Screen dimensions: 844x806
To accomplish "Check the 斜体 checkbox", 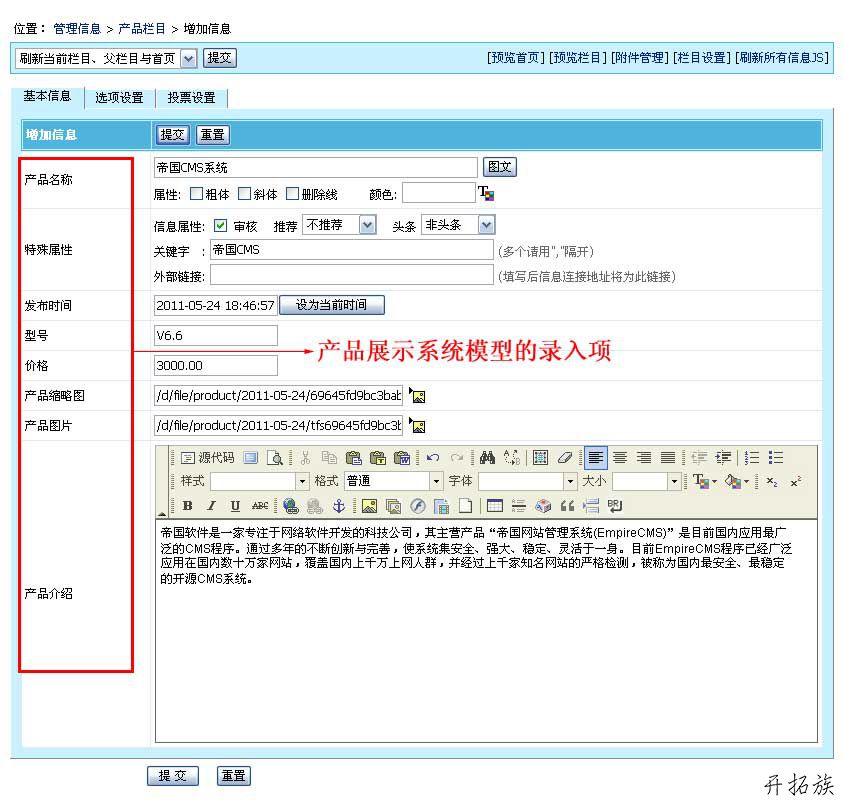I will click(x=244, y=193).
